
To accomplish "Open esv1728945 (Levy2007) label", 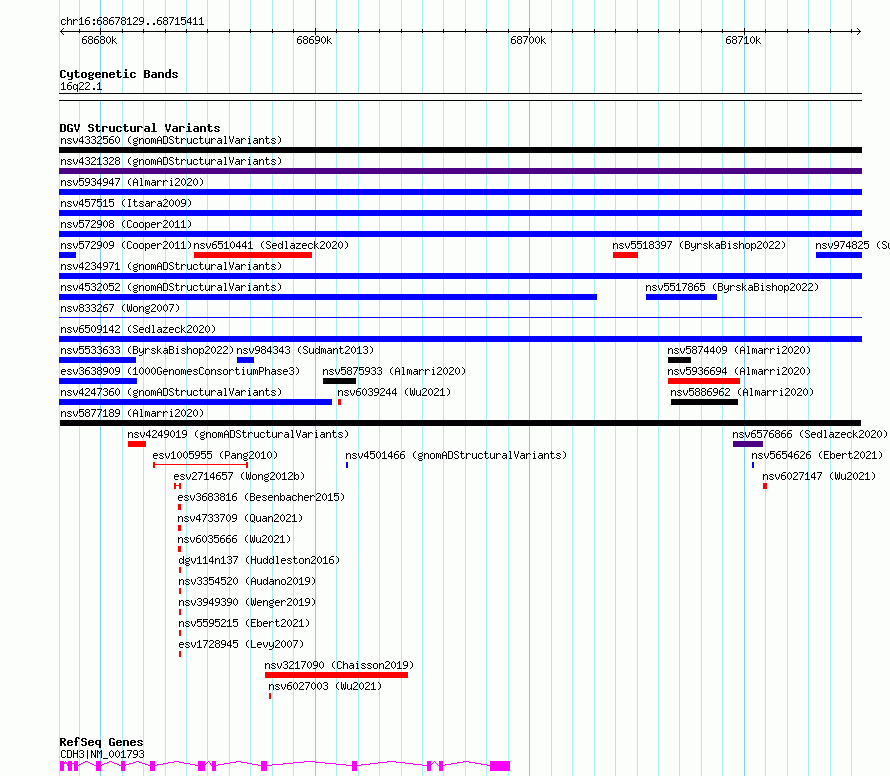I will [x=241, y=644].
